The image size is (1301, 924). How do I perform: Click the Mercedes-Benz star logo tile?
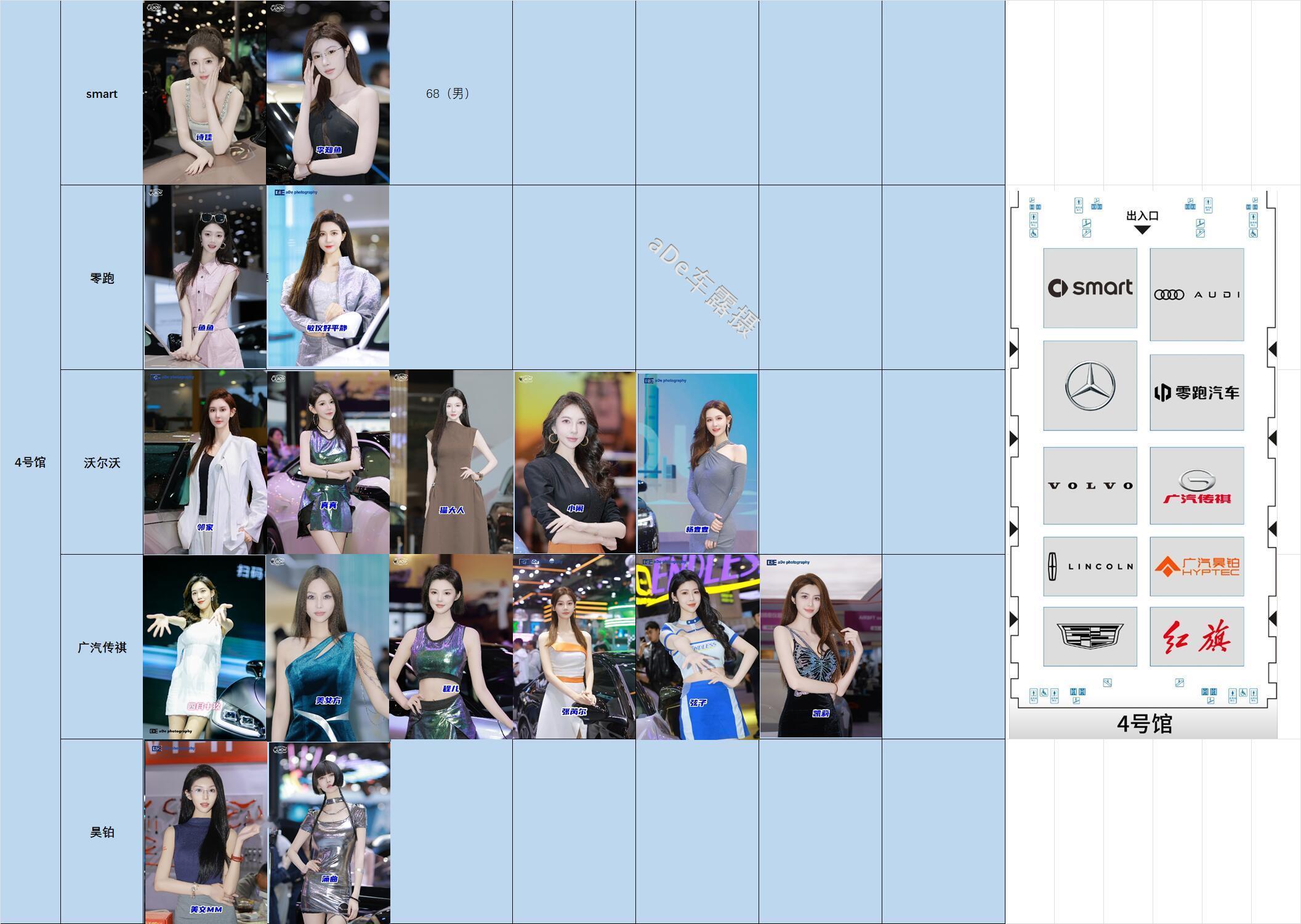(x=1090, y=386)
